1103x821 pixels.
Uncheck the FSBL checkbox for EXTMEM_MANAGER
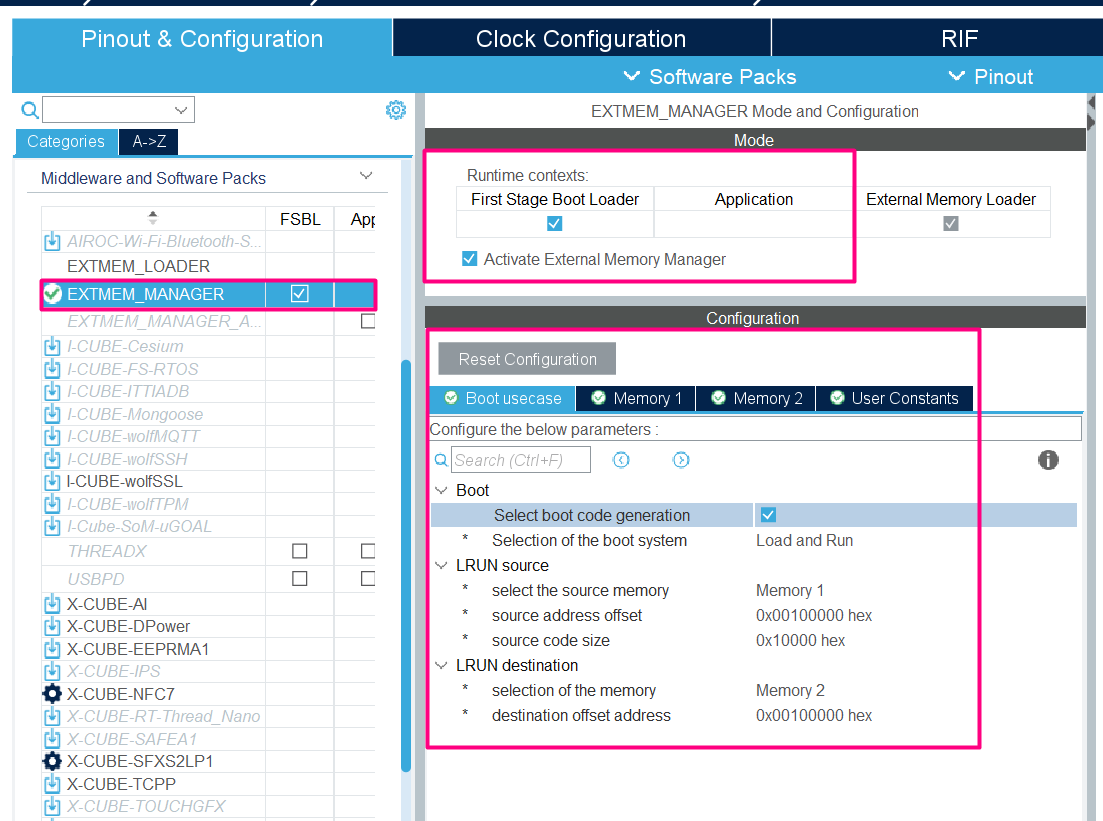click(300, 294)
